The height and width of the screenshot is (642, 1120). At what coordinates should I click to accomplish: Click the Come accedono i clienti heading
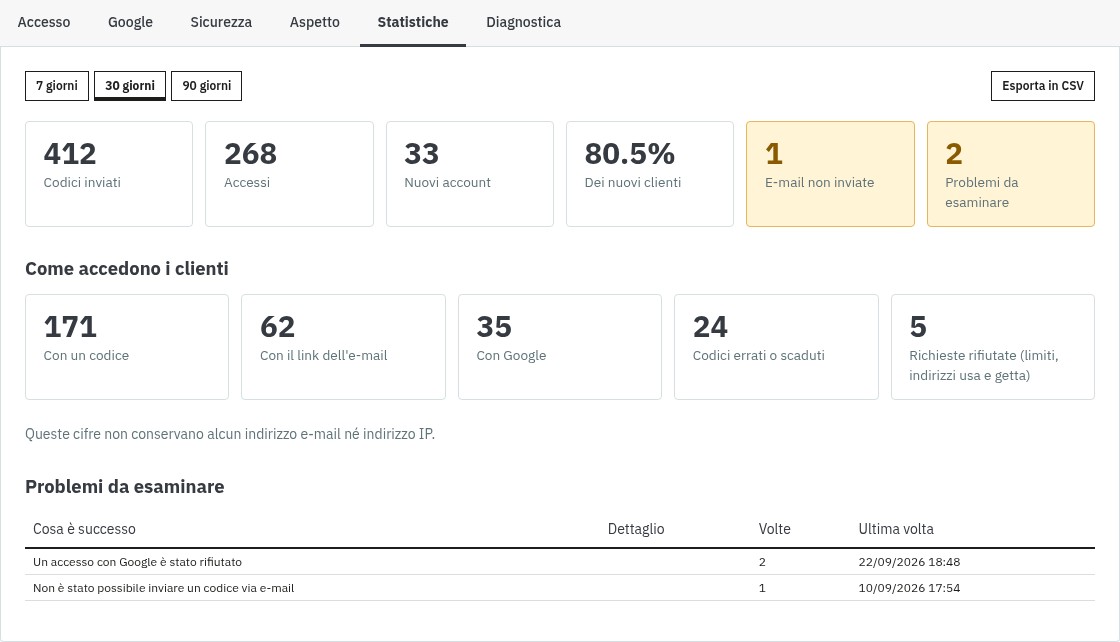click(127, 269)
